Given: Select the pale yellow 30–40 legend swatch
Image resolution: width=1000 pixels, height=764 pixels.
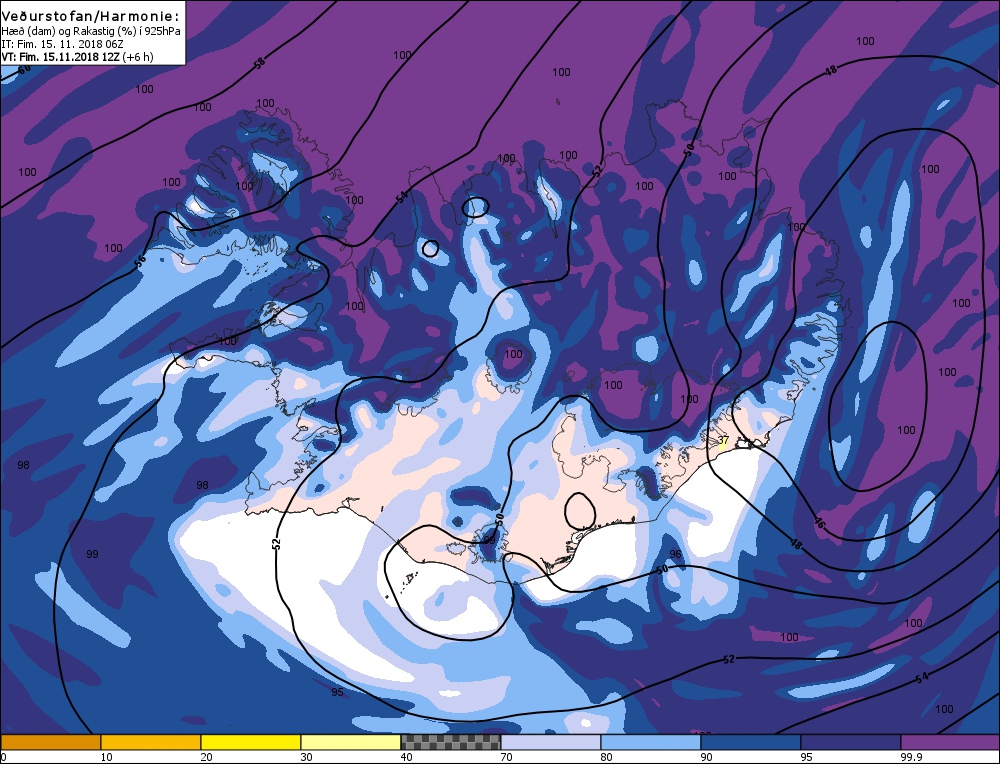Looking at the screenshot, I should tap(351, 742).
